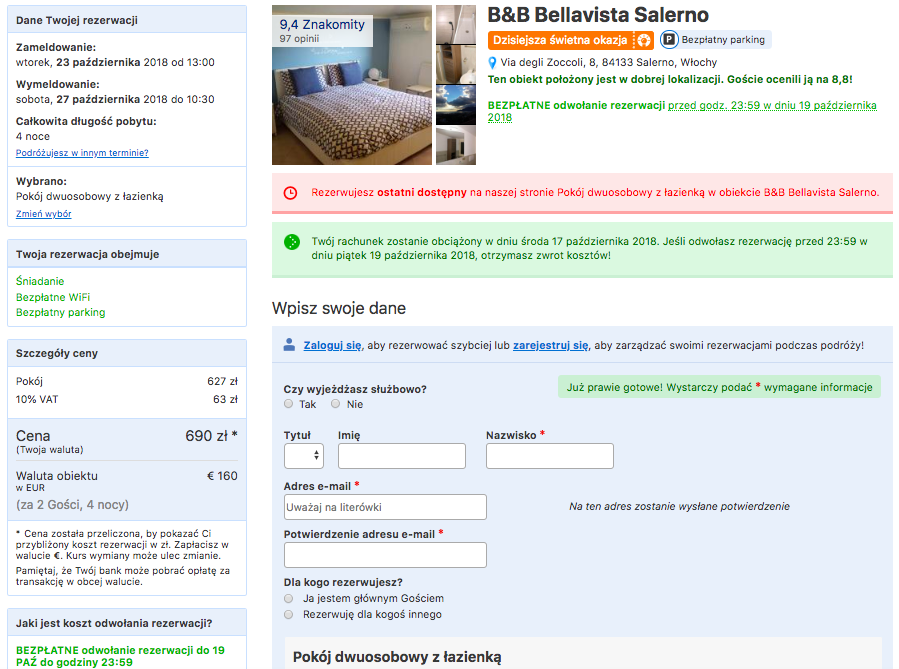Click the green refund info icon
The height and width of the screenshot is (669, 899).
290,243
